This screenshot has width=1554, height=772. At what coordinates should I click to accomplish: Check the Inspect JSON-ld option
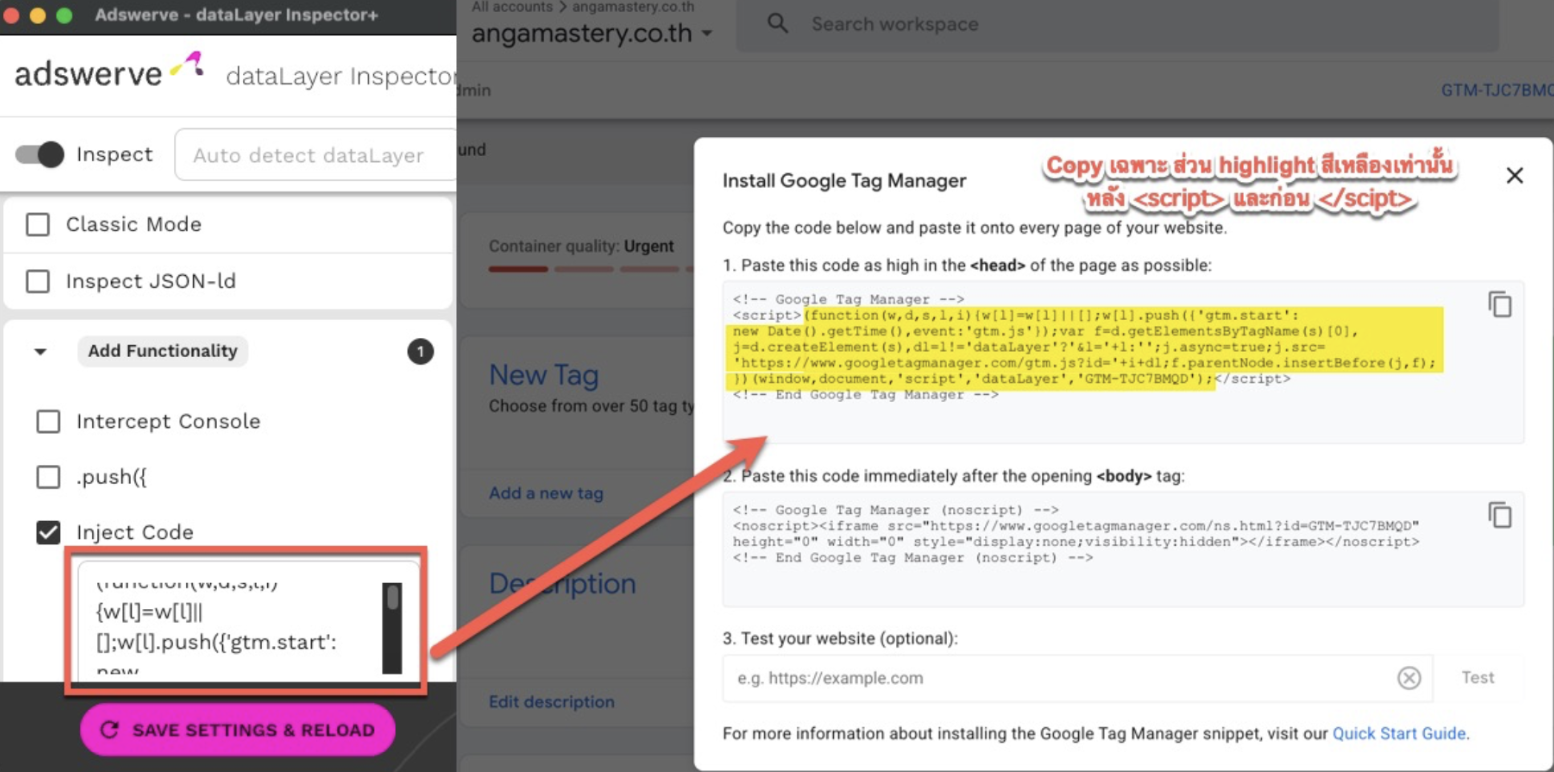(38, 281)
